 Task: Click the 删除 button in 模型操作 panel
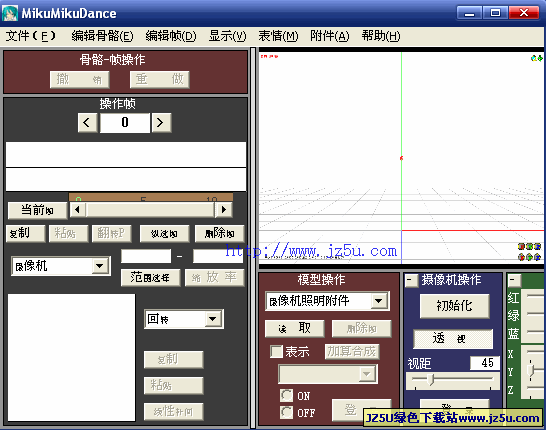(361, 328)
